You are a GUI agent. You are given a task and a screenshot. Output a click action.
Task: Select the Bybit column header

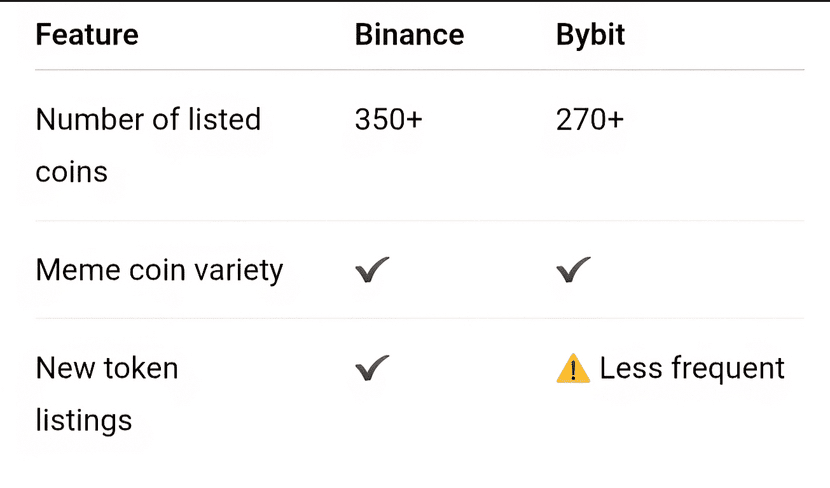[590, 35]
